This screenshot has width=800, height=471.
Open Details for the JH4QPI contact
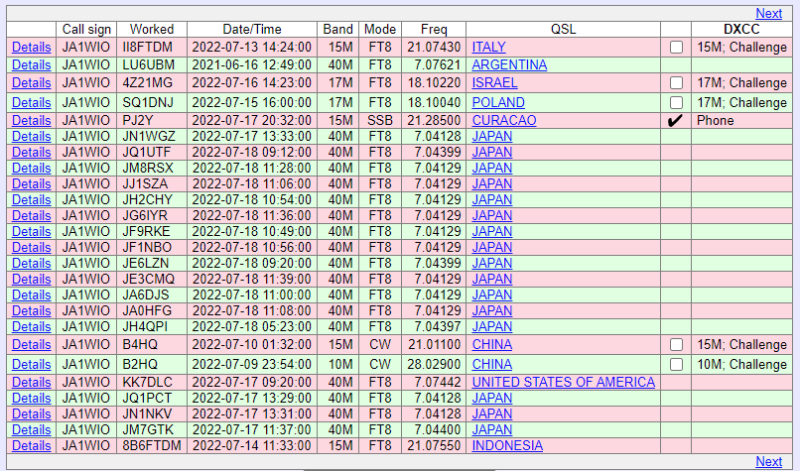(31, 326)
